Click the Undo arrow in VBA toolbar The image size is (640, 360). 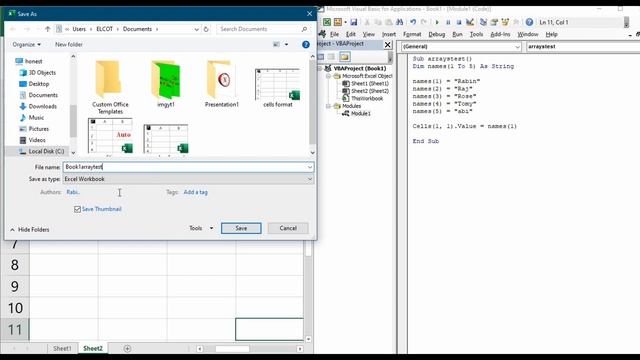click(413, 22)
